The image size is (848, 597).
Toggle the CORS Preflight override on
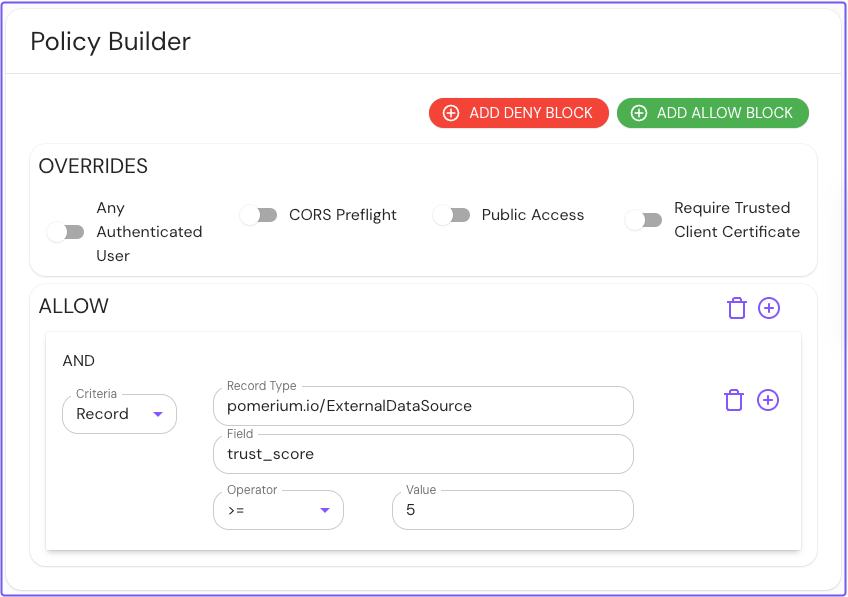click(x=259, y=214)
